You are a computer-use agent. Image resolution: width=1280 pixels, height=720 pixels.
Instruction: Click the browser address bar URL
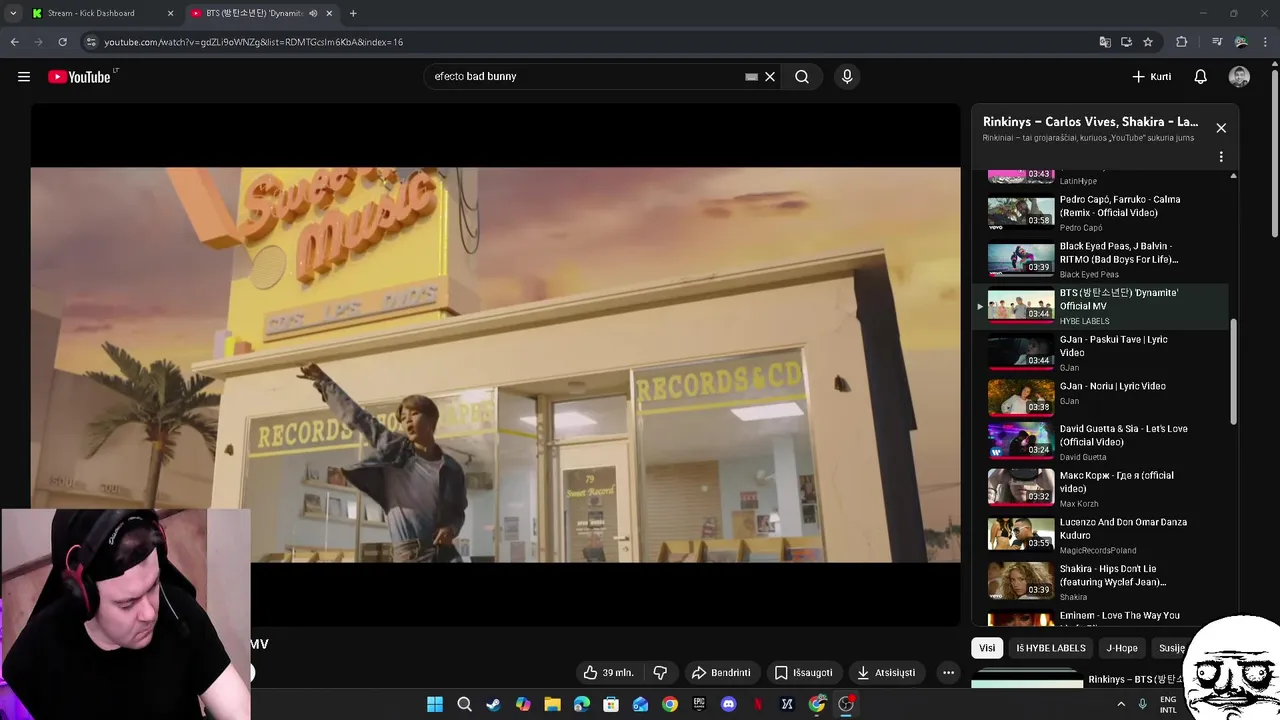pyautogui.click(x=253, y=42)
